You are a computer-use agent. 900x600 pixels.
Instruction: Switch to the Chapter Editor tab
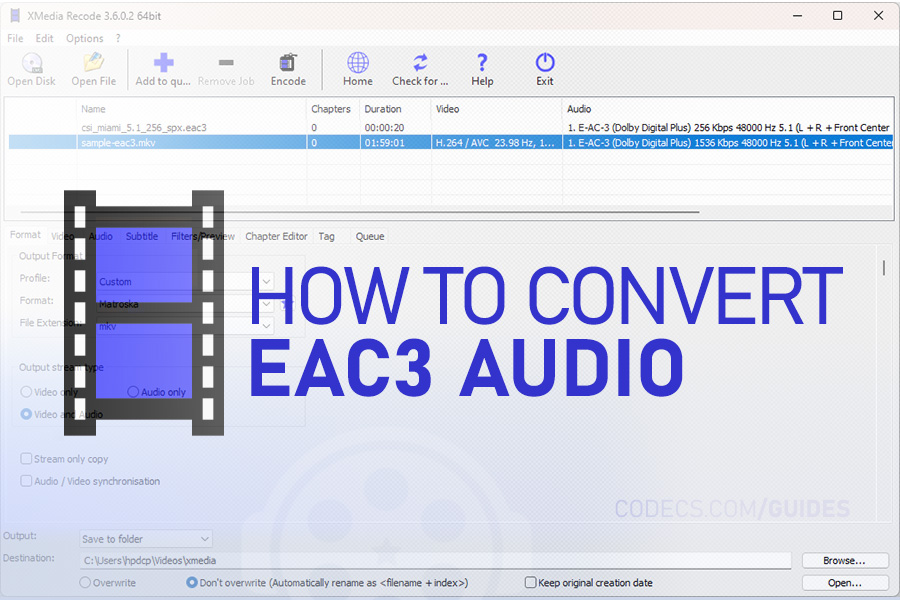276,236
